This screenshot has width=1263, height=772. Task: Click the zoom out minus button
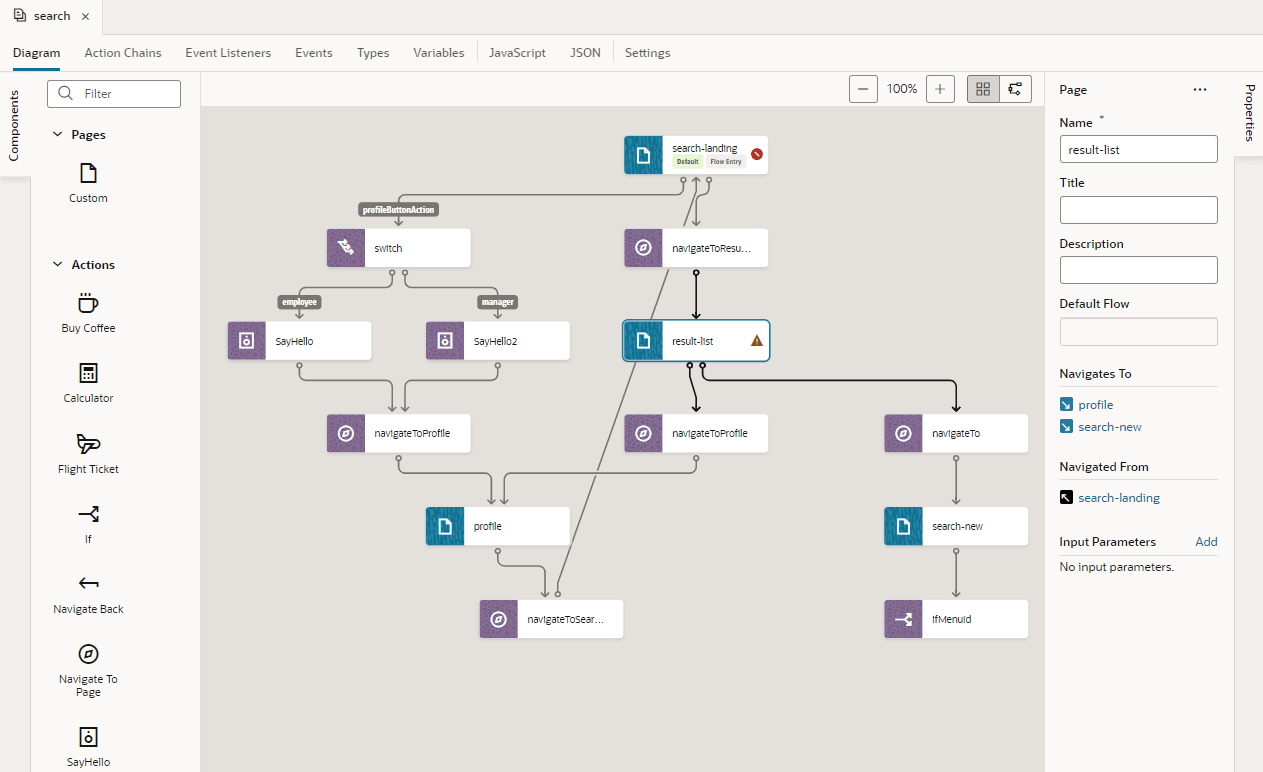click(x=862, y=88)
